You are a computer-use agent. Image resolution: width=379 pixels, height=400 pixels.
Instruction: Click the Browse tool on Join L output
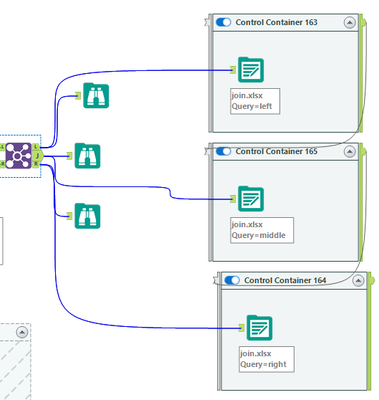tap(96, 95)
